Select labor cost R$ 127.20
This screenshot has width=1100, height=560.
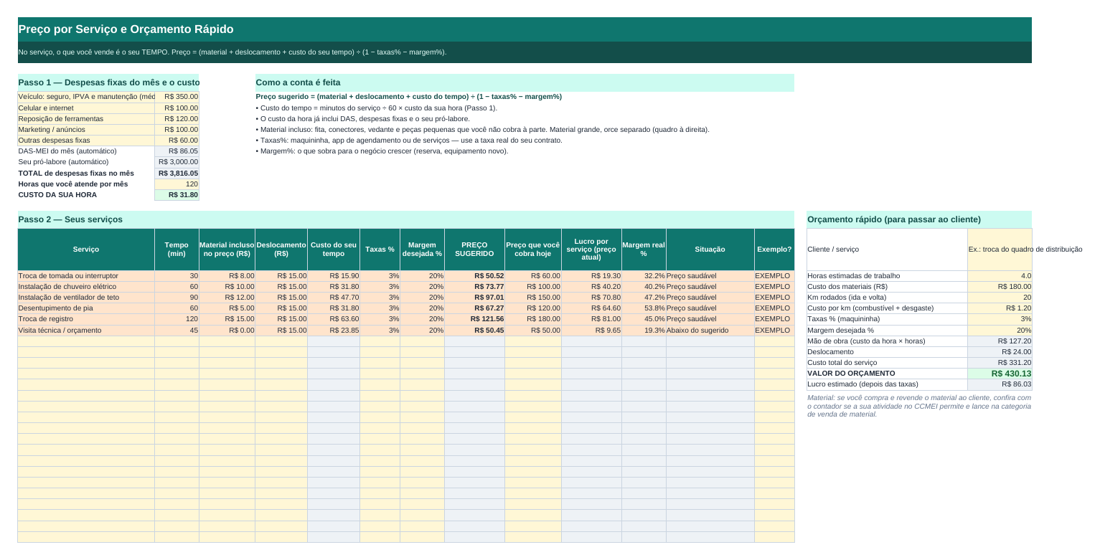(1000, 341)
